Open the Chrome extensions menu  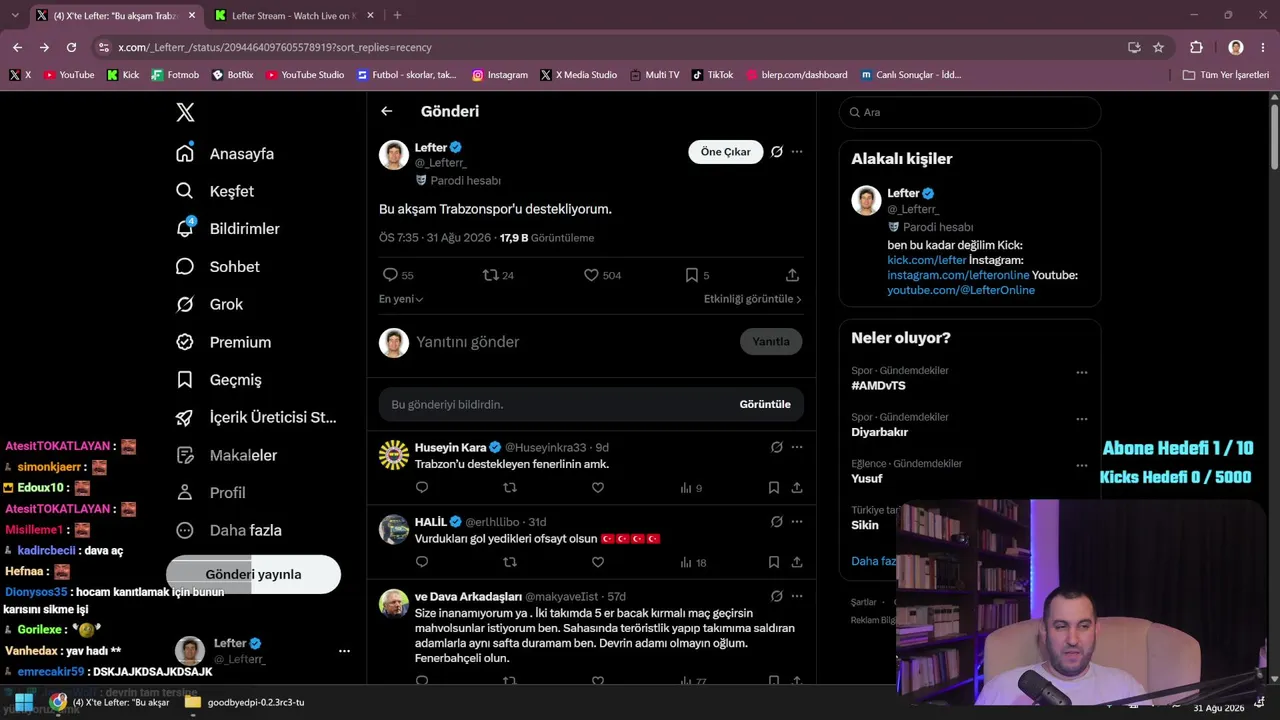(1196, 47)
